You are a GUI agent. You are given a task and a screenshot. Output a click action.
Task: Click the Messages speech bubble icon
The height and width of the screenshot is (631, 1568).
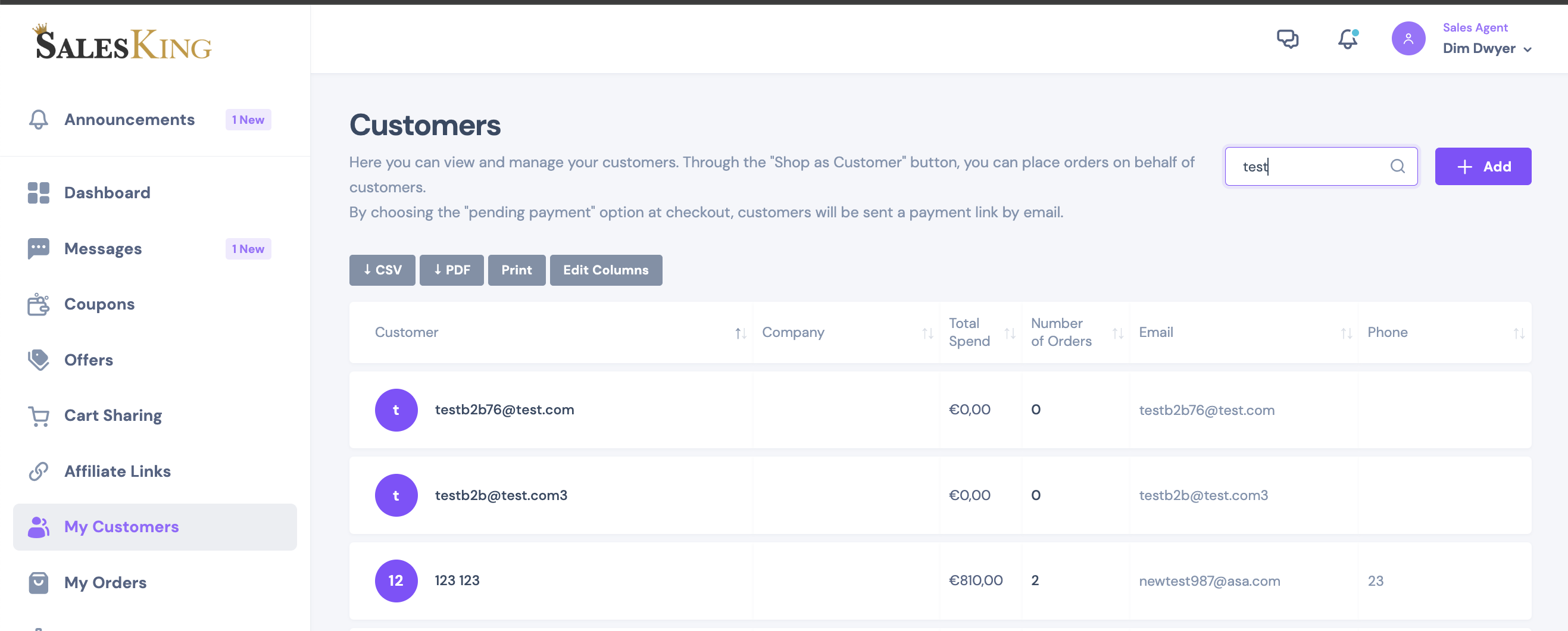tap(38, 248)
